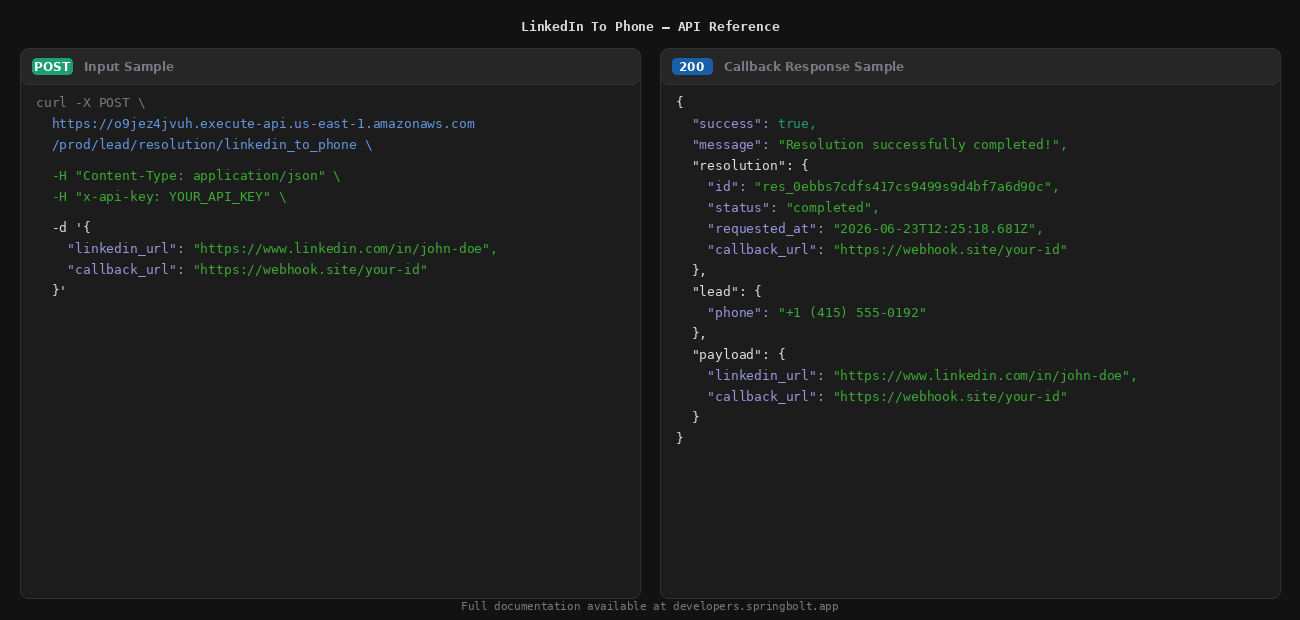Image resolution: width=1300 pixels, height=620 pixels.
Task: Click the callback_url value inside the resolution object
Action: pyautogui.click(x=950, y=250)
